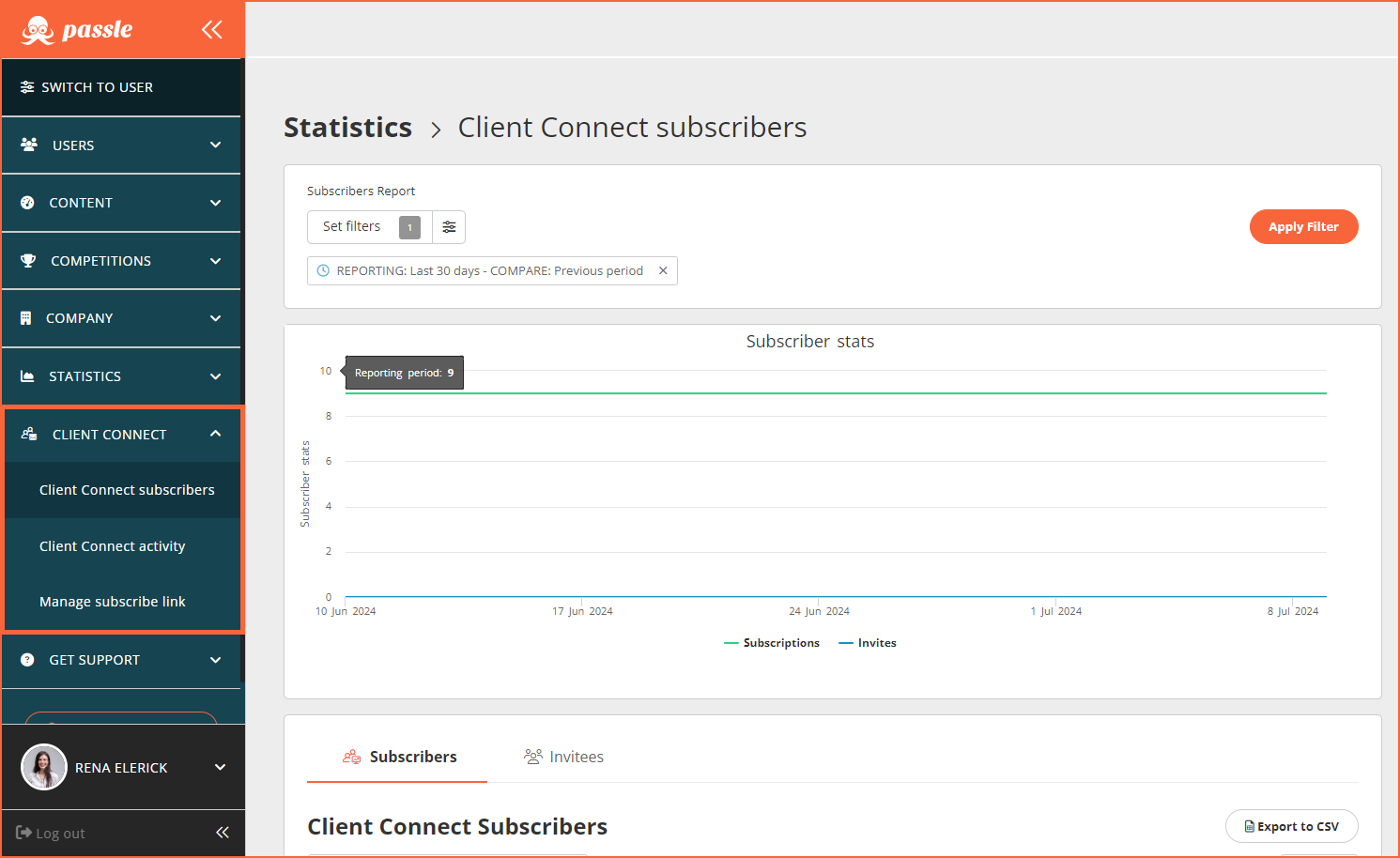Click the Invitees tab people icon

point(533,757)
